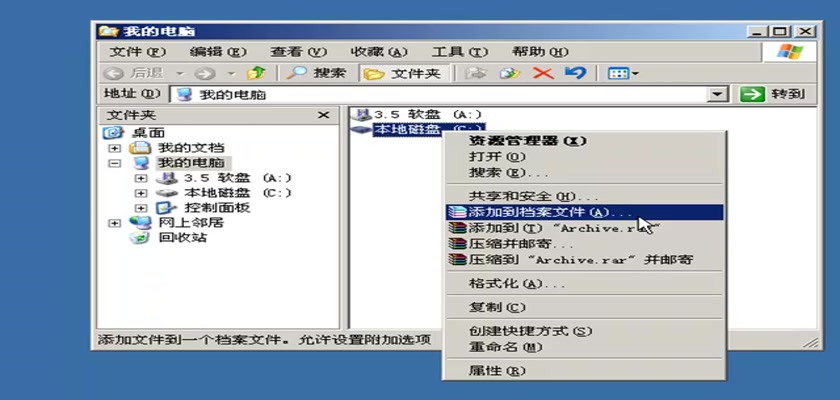Click the Move To toolbar icon
The height and width of the screenshot is (400, 840).
[x=475, y=73]
